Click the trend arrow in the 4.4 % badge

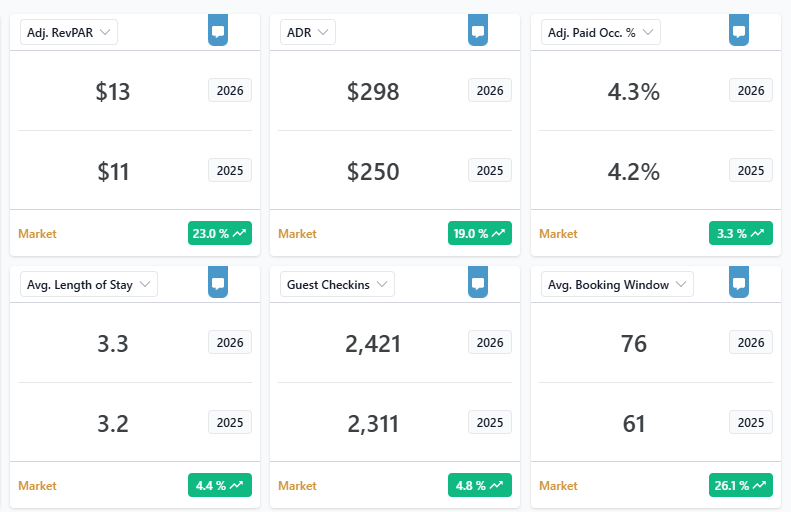coord(237,485)
